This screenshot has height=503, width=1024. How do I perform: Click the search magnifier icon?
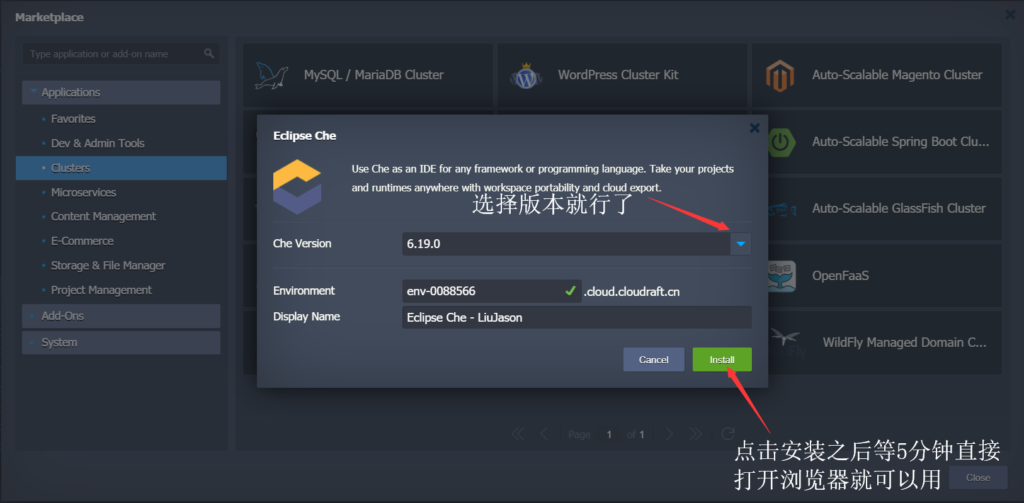[x=209, y=54]
